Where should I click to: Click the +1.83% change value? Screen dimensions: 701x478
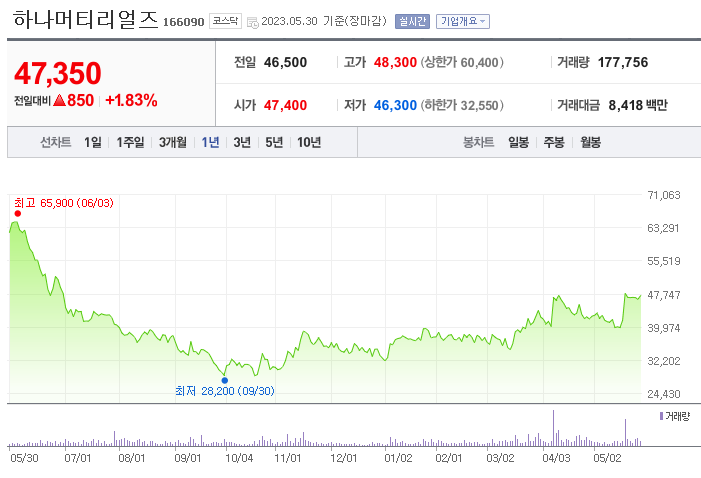[x=131, y=100]
